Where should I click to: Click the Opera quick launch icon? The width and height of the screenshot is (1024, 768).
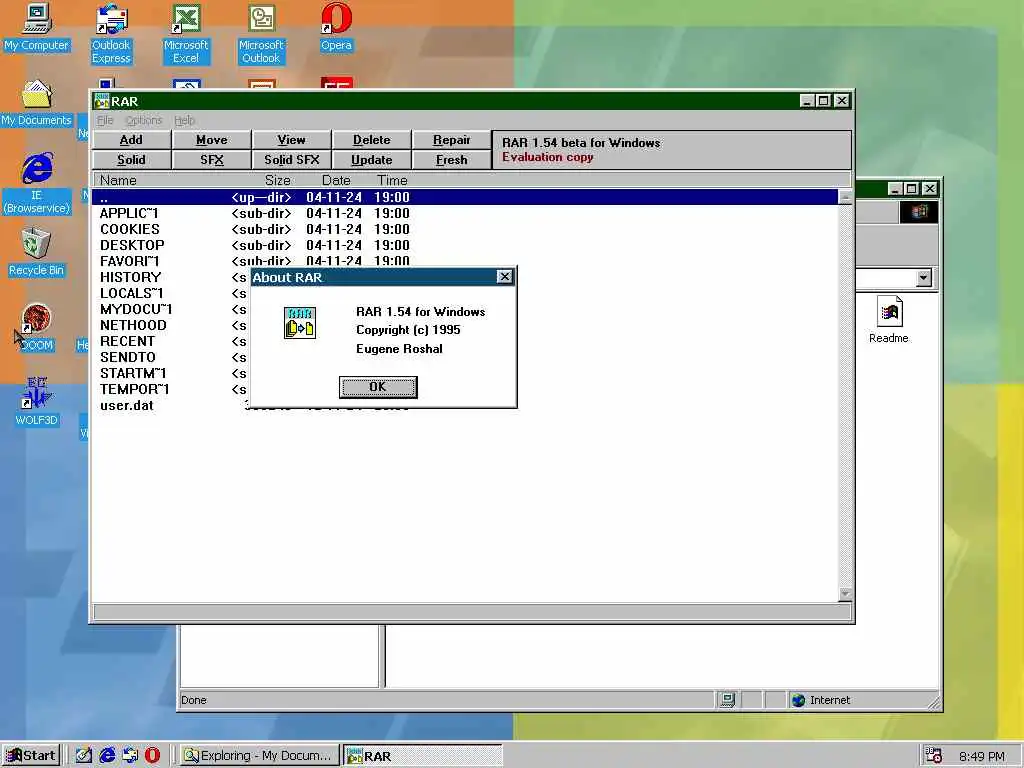pos(152,756)
